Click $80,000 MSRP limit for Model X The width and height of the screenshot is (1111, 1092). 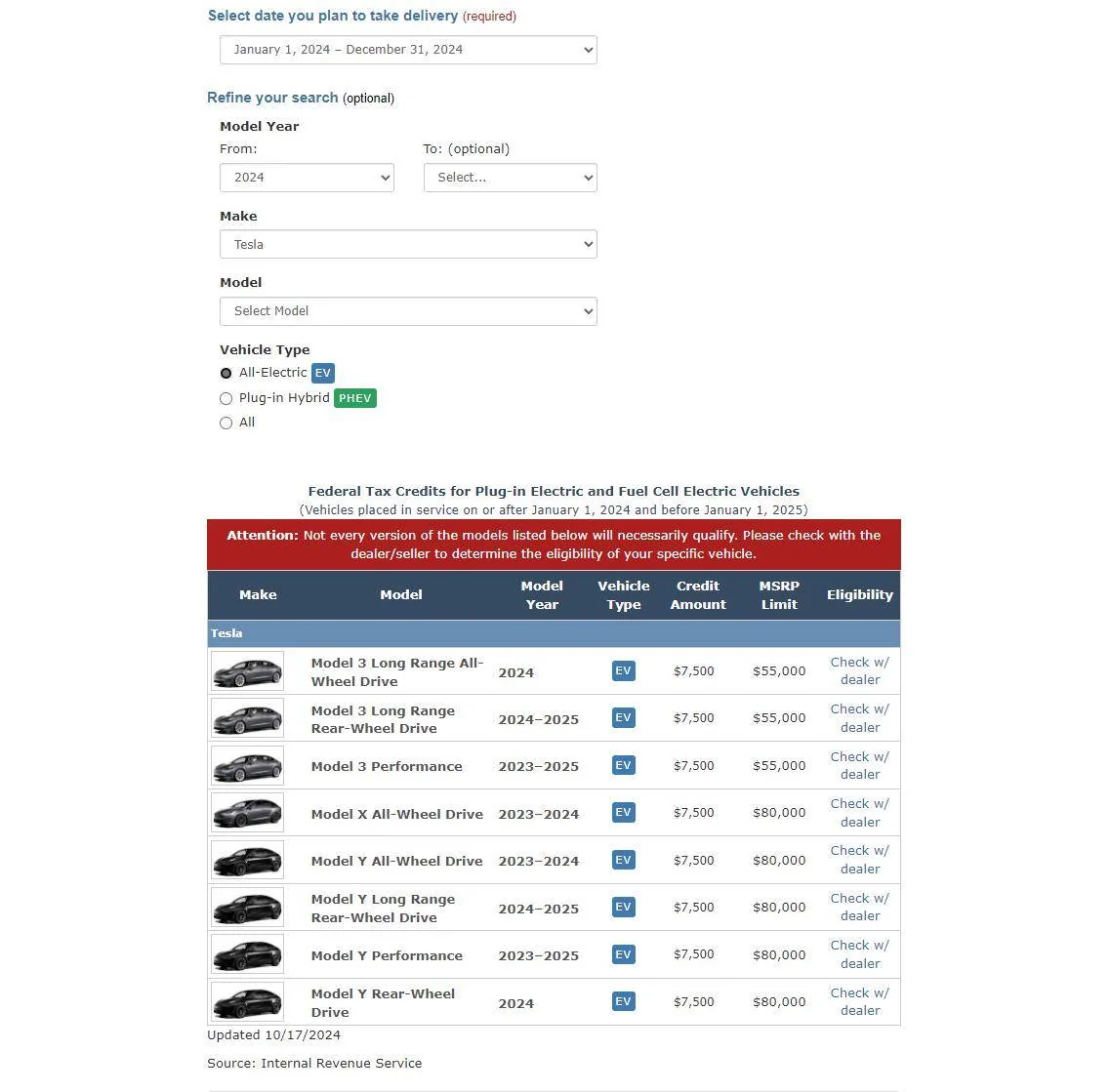tap(779, 812)
